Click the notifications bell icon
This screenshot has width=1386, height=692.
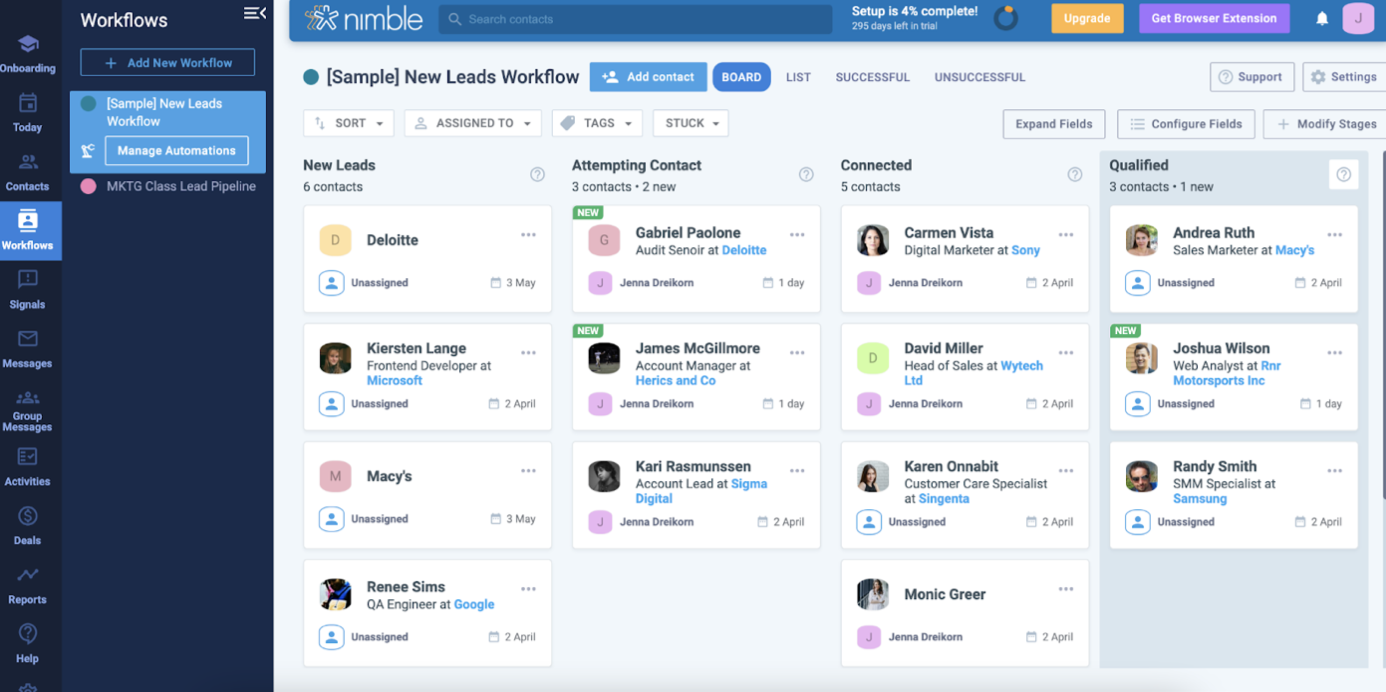[1322, 19]
